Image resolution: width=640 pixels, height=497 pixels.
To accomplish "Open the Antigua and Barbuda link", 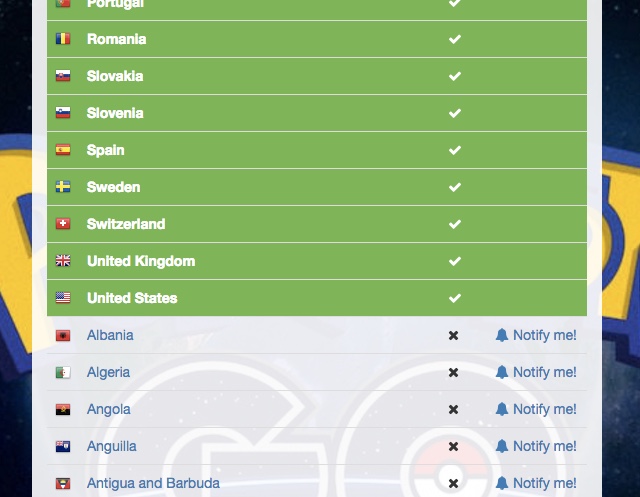I will [153, 483].
